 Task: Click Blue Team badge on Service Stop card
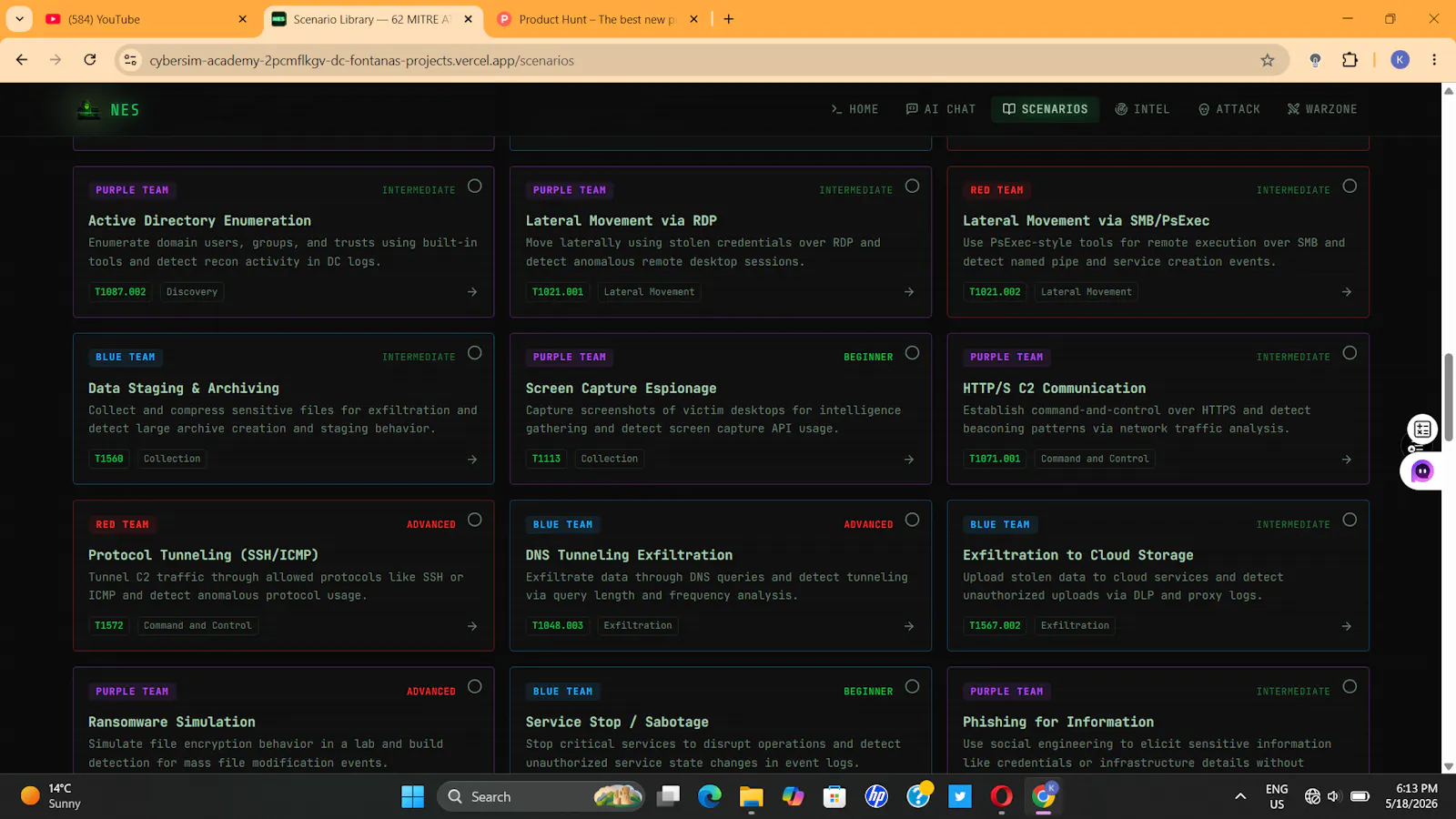562,692
